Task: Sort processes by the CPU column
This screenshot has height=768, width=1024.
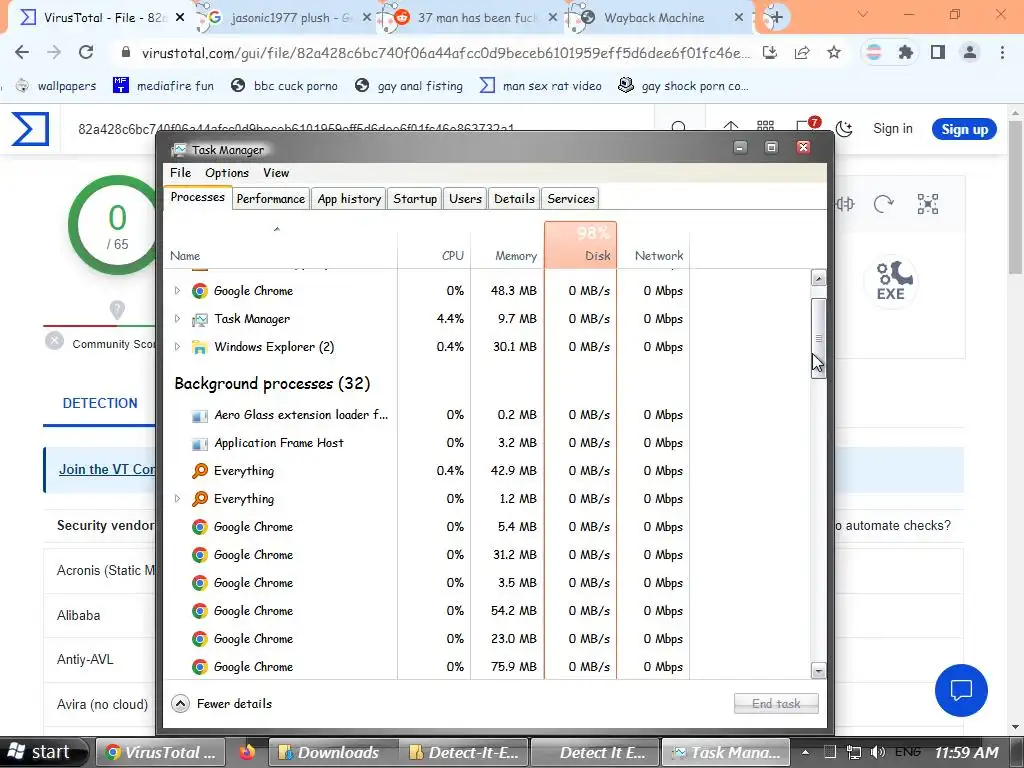Action: tap(434, 245)
